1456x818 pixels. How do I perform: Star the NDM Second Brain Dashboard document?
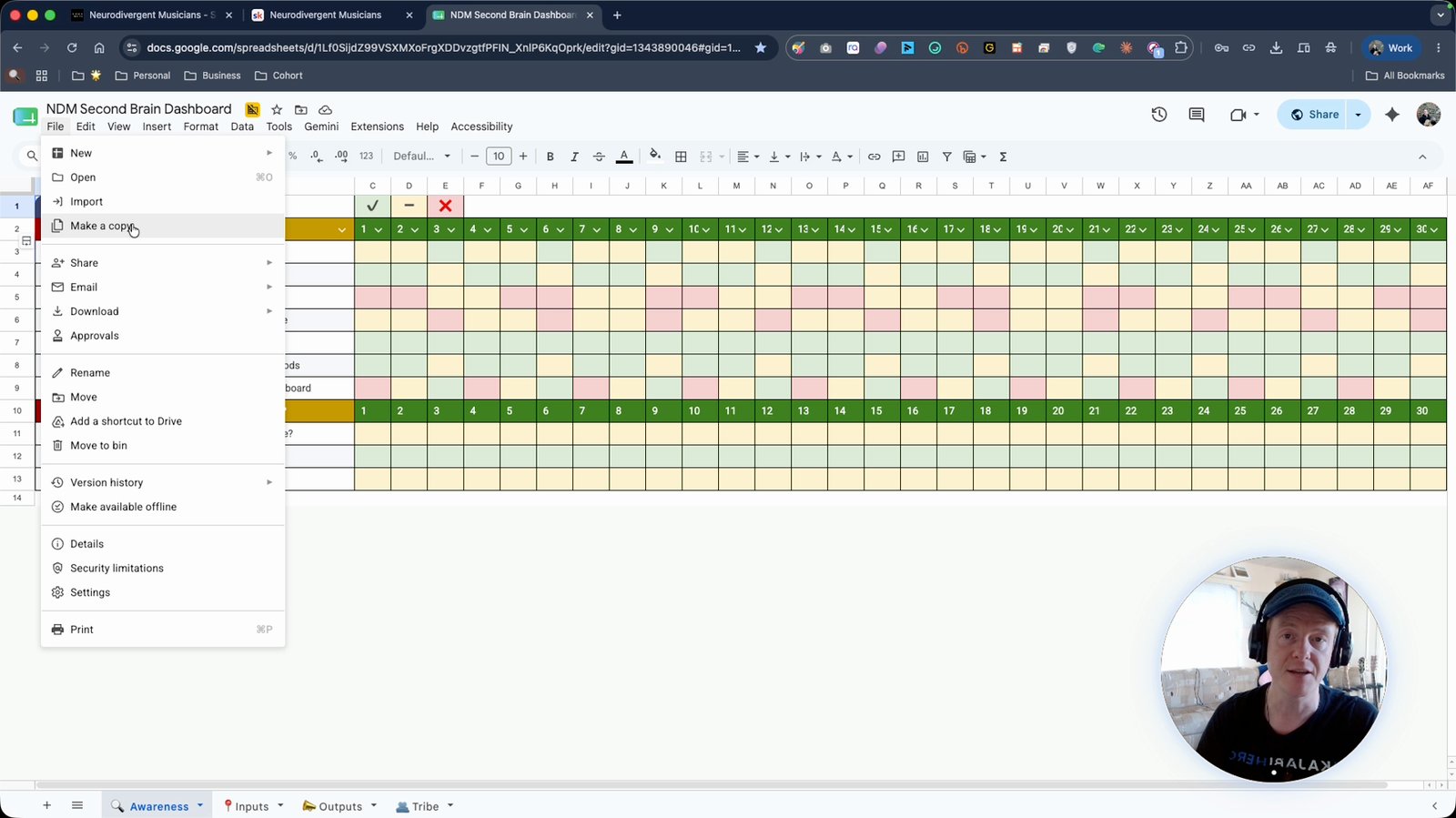click(277, 109)
